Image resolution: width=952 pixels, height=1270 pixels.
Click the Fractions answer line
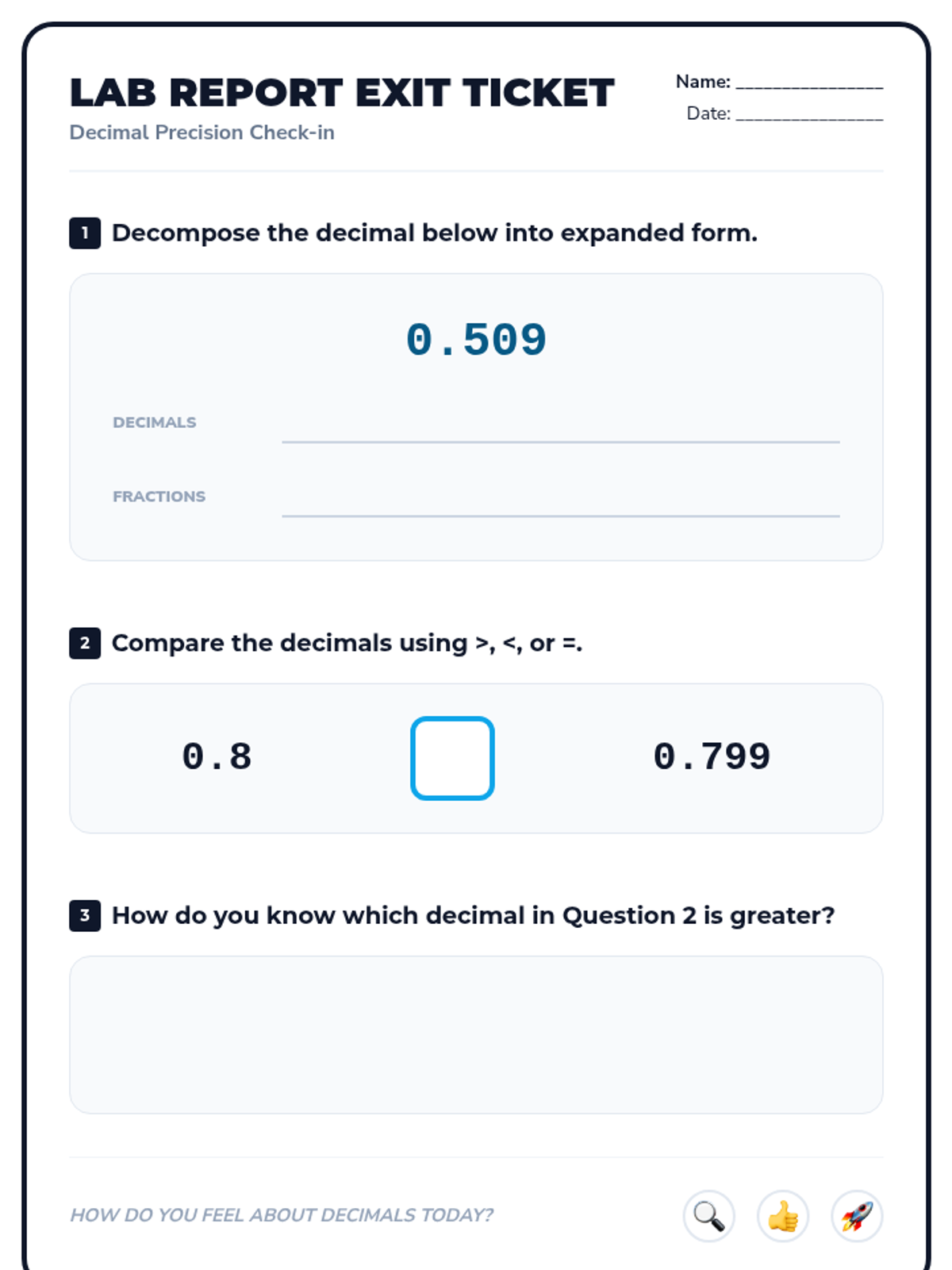tap(560, 505)
